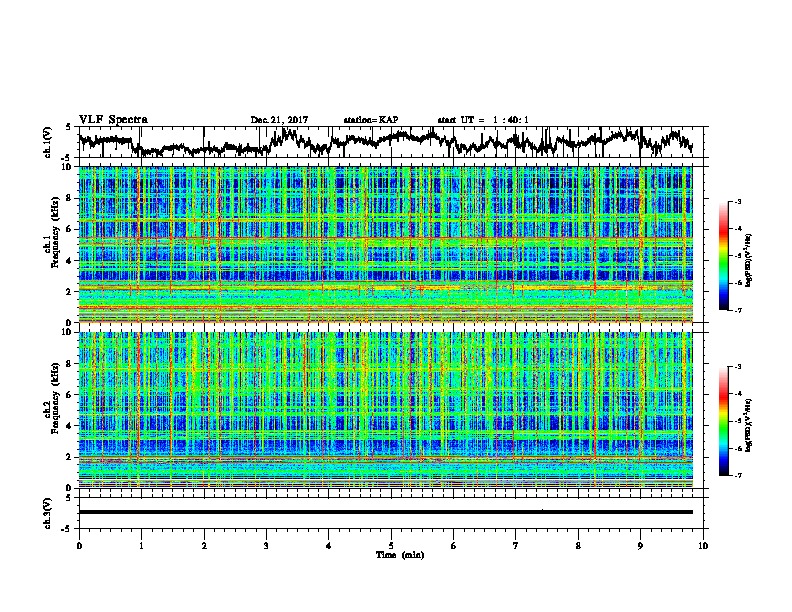Click the ch.1 color scale bar
The height and width of the screenshot is (612, 792).
click(723, 256)
